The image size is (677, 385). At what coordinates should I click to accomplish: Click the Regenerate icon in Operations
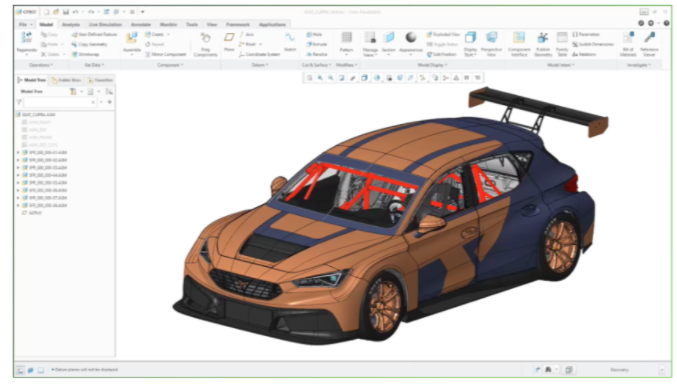(x=27, y=38)
